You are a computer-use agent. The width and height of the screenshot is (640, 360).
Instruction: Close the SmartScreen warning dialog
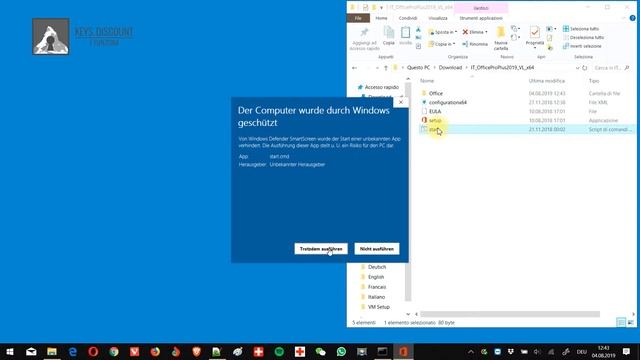click(401, 102)
